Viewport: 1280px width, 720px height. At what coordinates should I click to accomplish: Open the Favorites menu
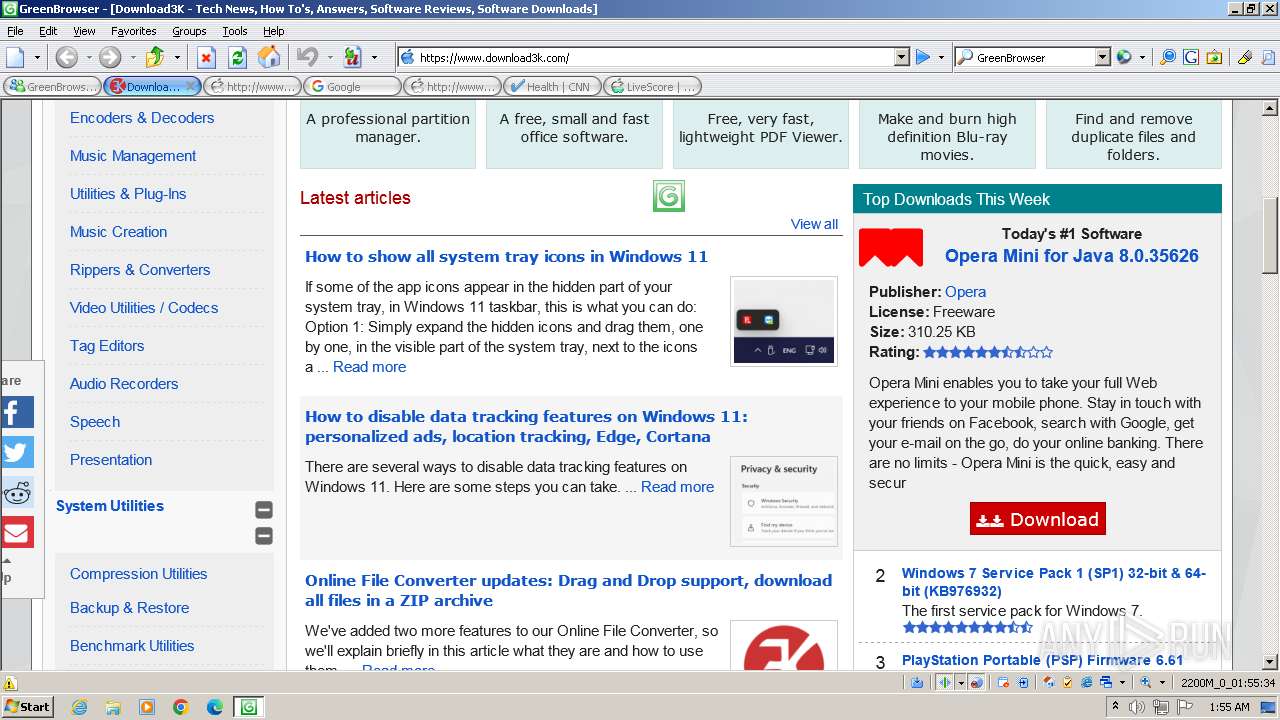133,31
